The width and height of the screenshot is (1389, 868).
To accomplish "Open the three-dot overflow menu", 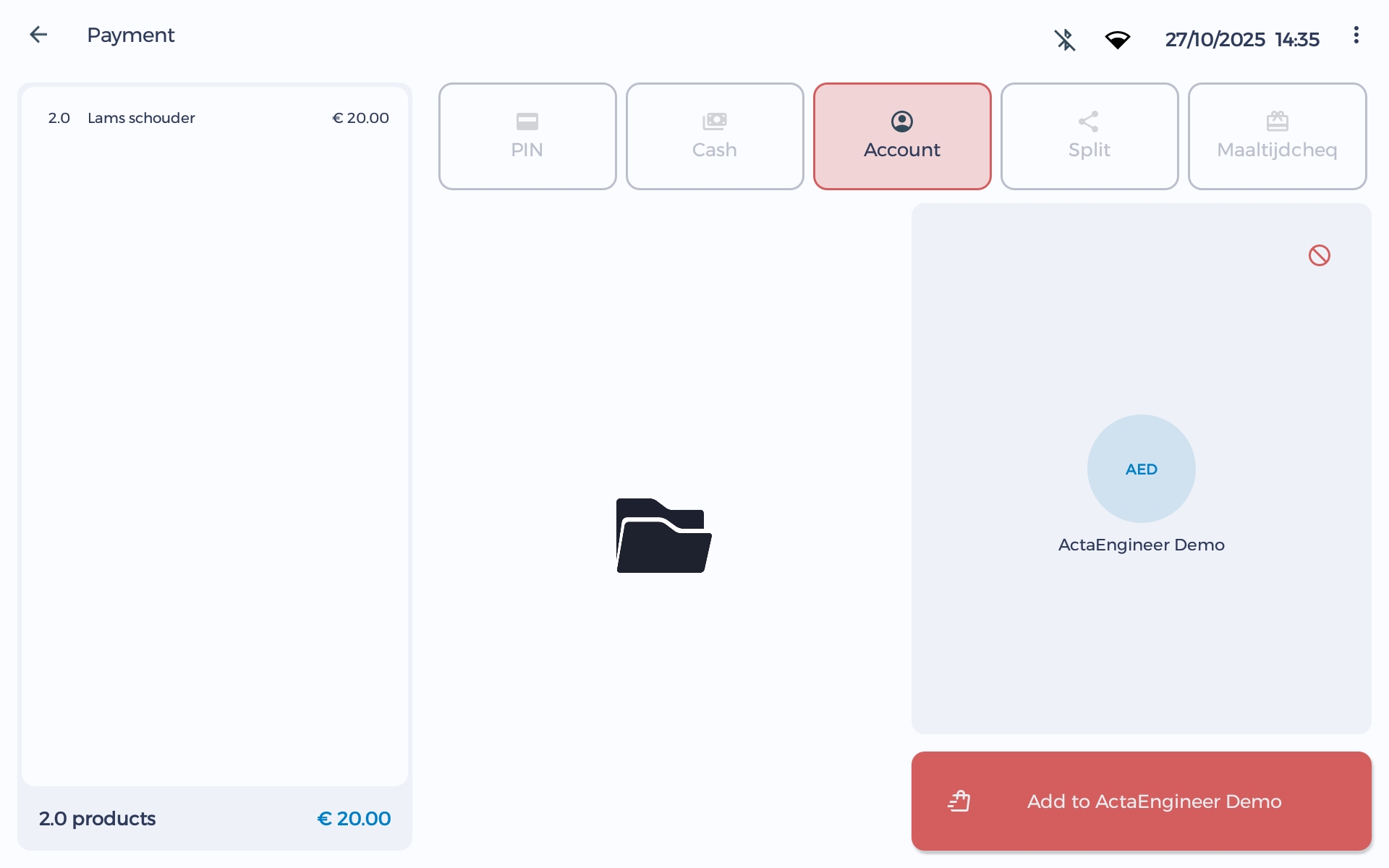I will coord(1356,35).
